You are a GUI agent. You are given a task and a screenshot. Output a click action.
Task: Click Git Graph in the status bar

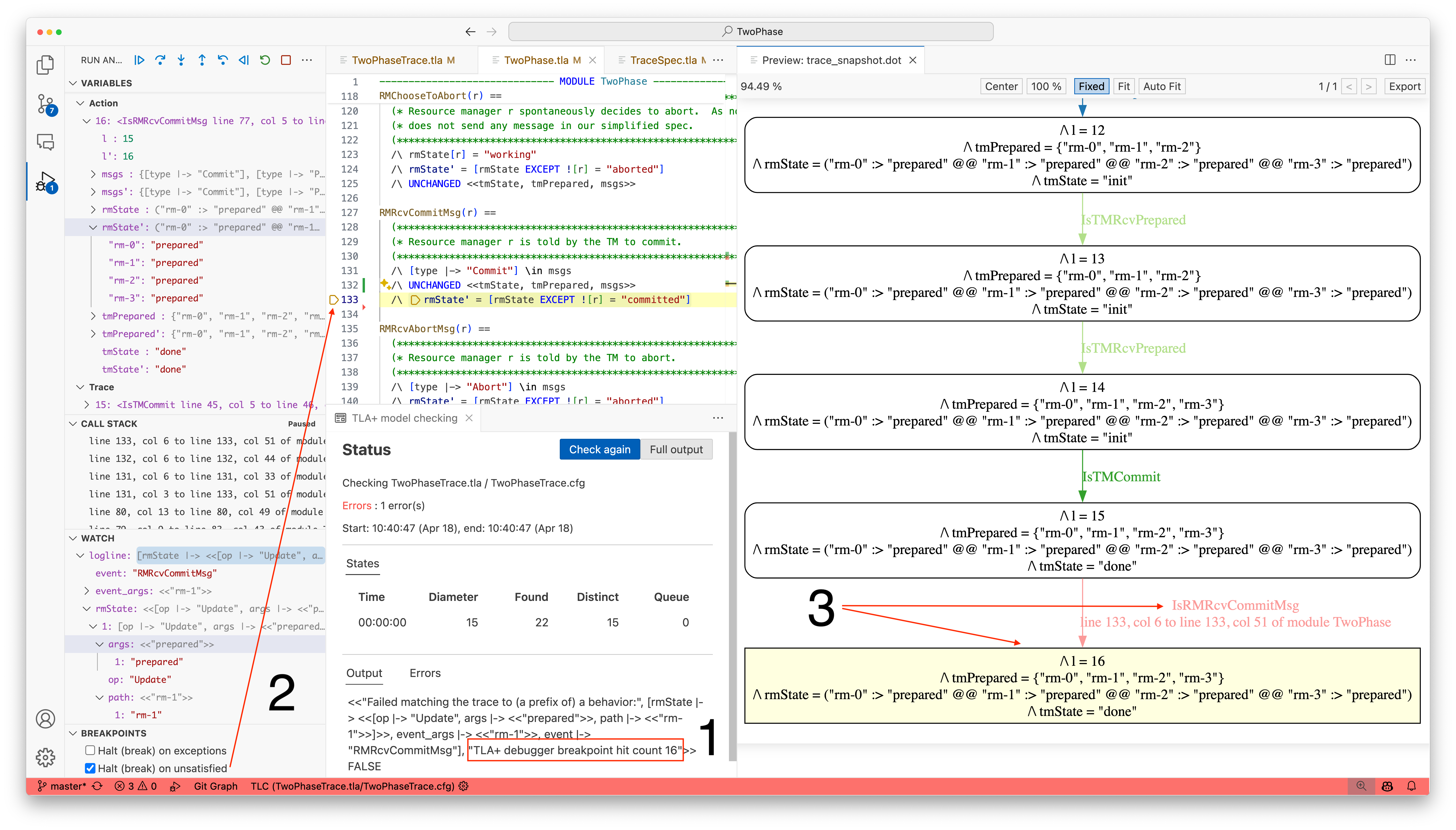click(x=216, y=786)
